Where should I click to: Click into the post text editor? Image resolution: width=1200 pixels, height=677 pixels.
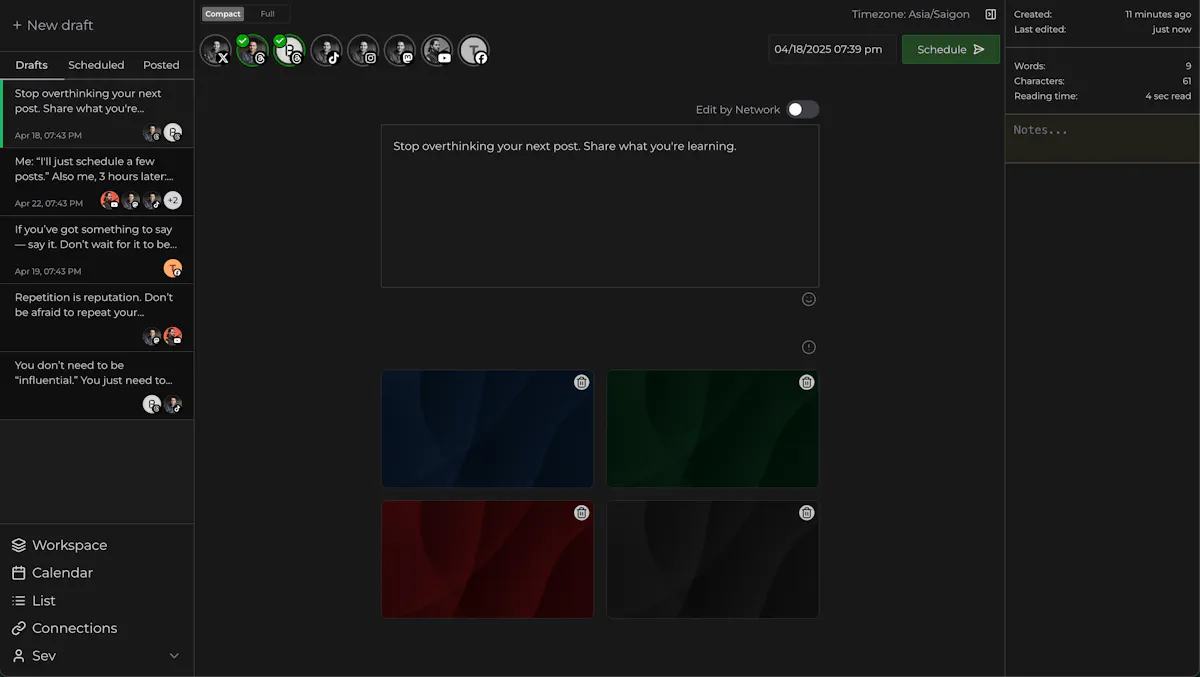600,206
